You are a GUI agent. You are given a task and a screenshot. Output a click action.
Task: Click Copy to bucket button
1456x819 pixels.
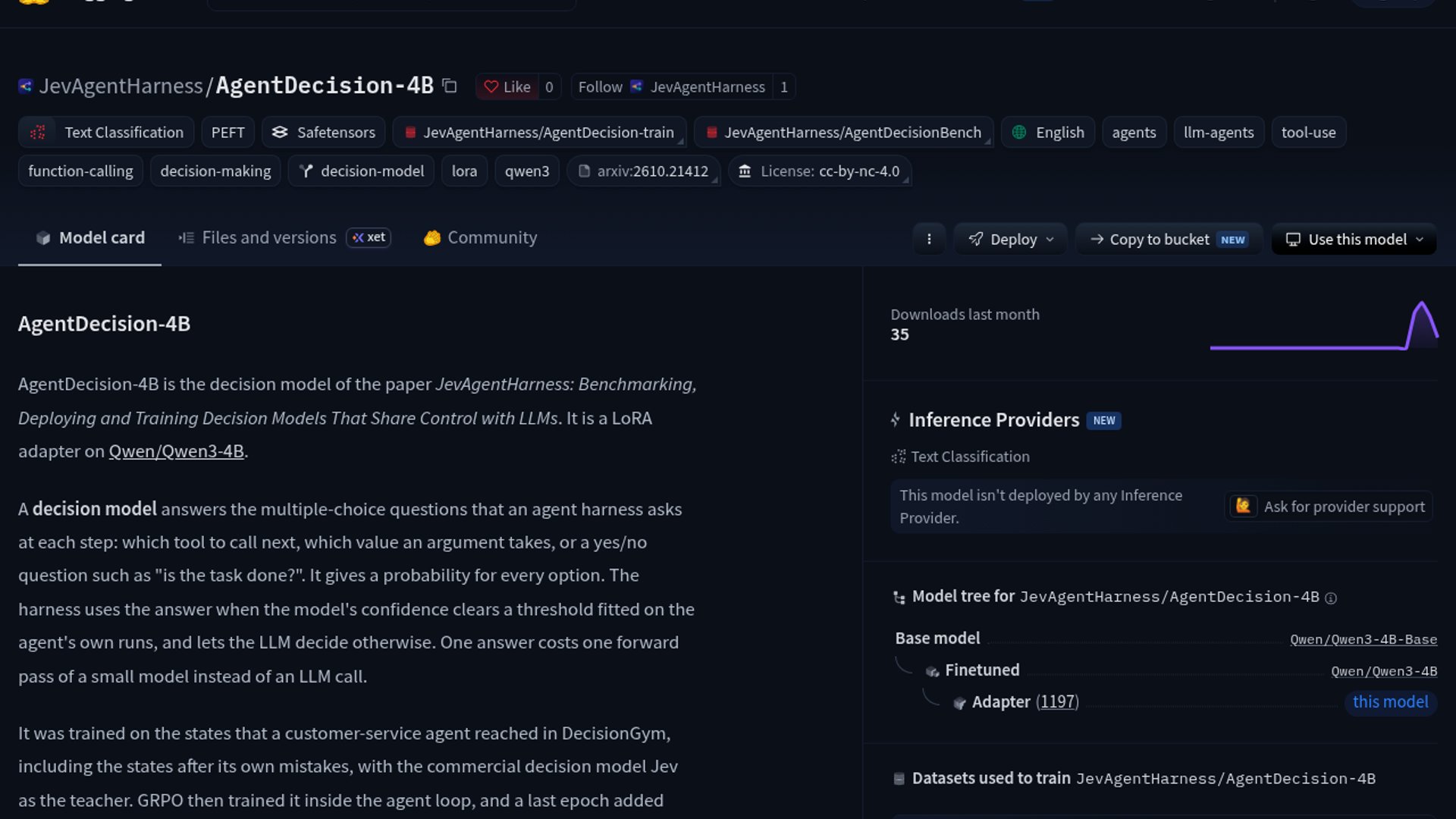tap(1169, 239)
